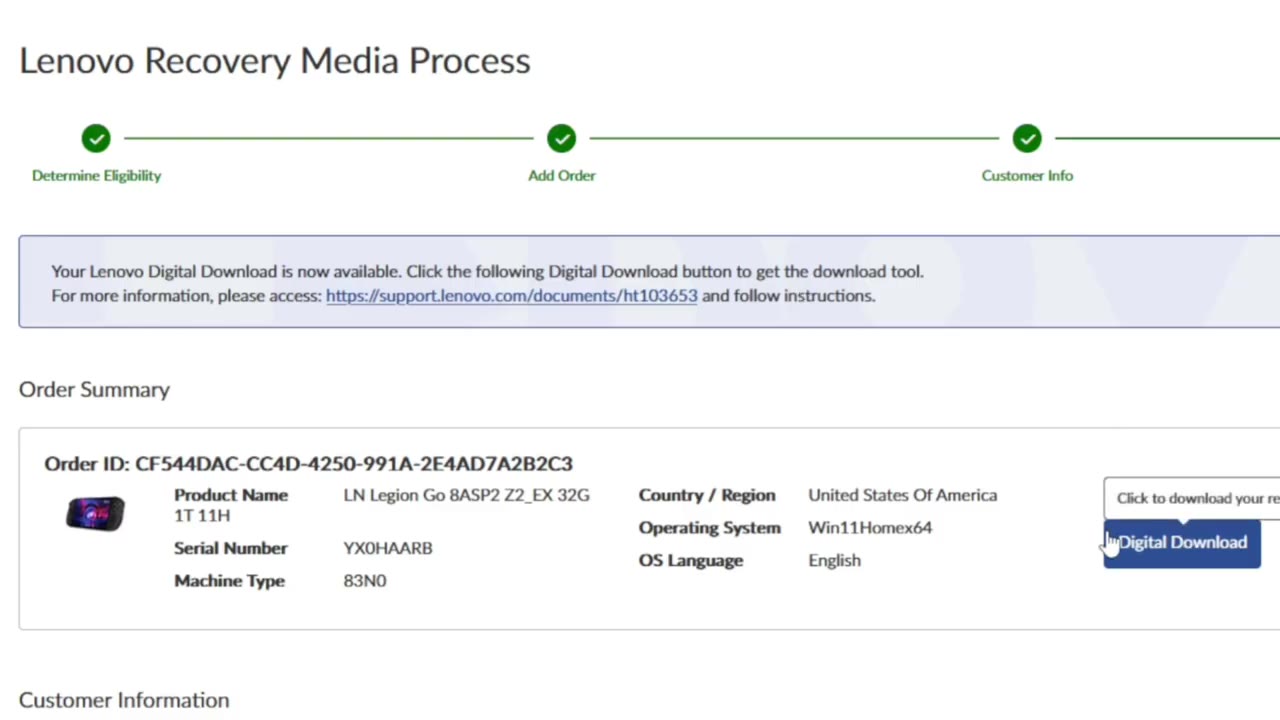Click the blue Digital Download button
The image size is (1280, 720).
[x=1182, y=543]
